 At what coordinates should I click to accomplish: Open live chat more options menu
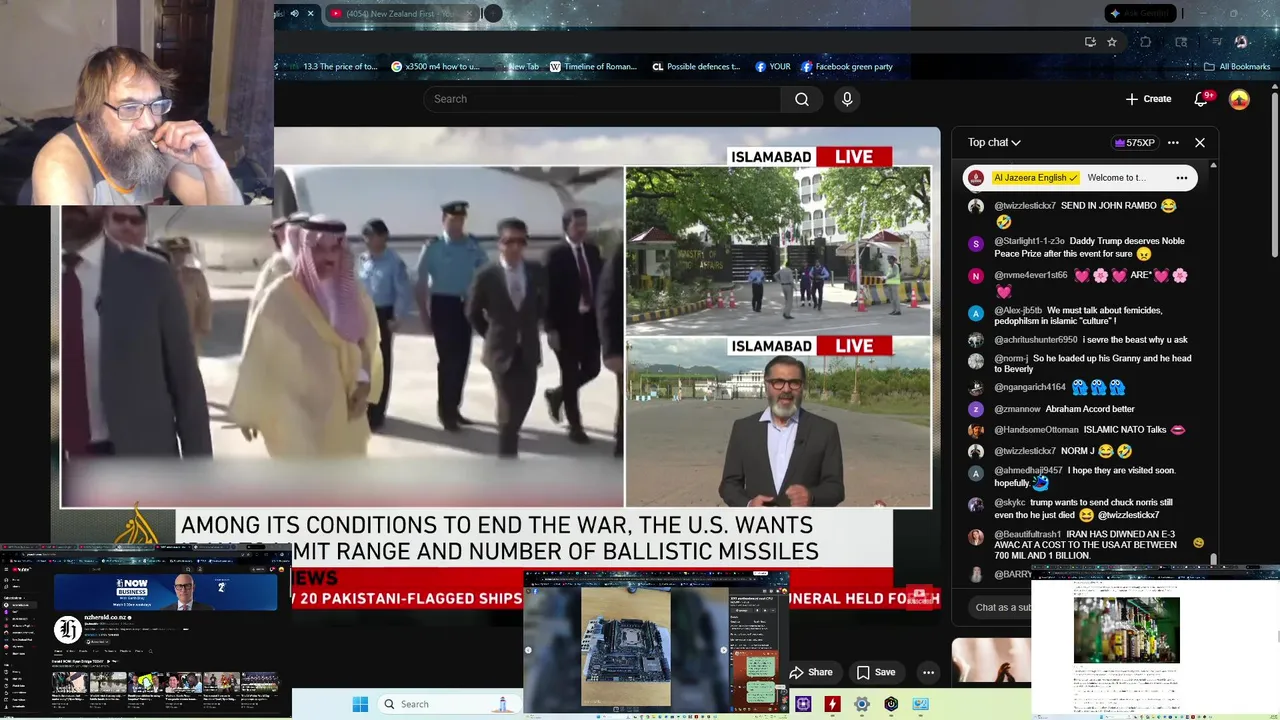click(x=1173, y=142)
